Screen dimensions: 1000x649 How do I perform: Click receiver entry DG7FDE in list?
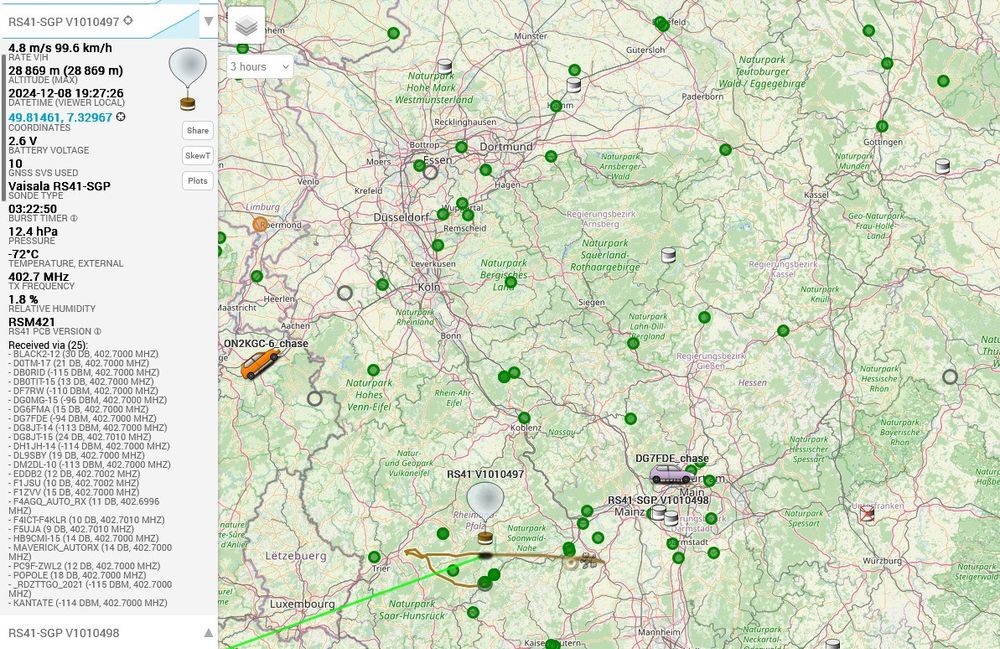tap(82, 419)
